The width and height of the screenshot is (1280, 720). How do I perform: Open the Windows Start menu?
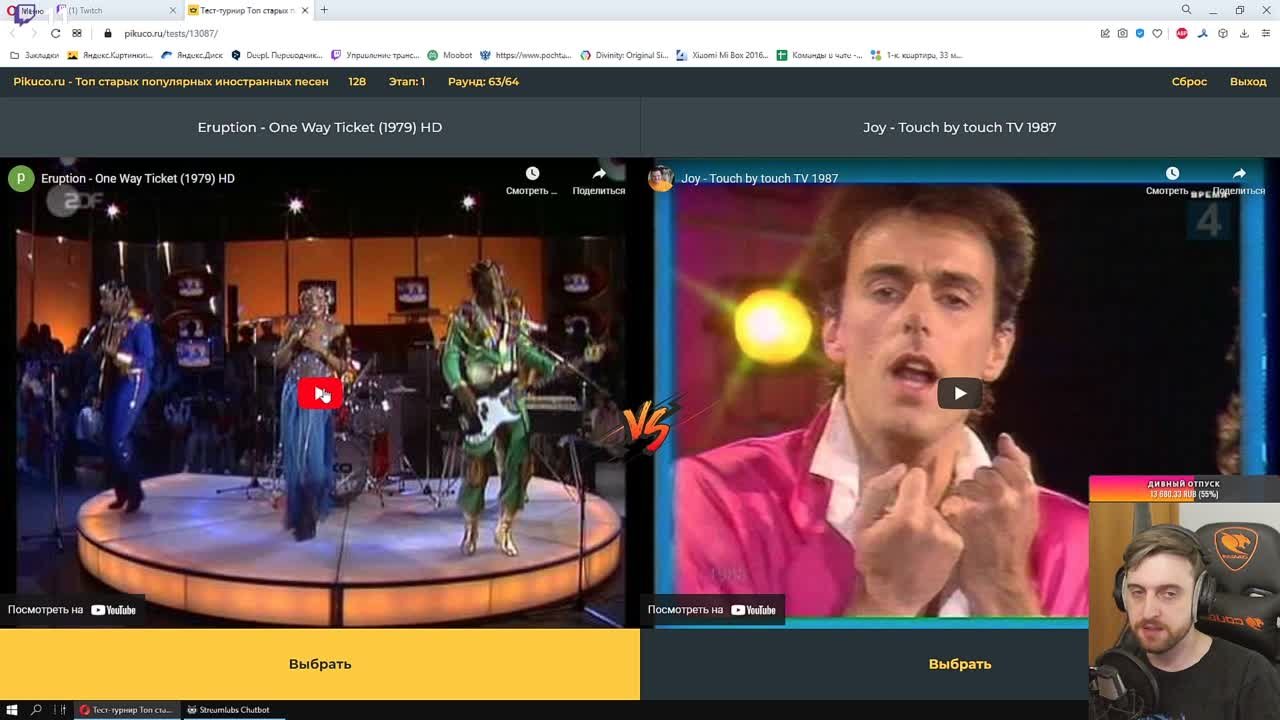12,710
